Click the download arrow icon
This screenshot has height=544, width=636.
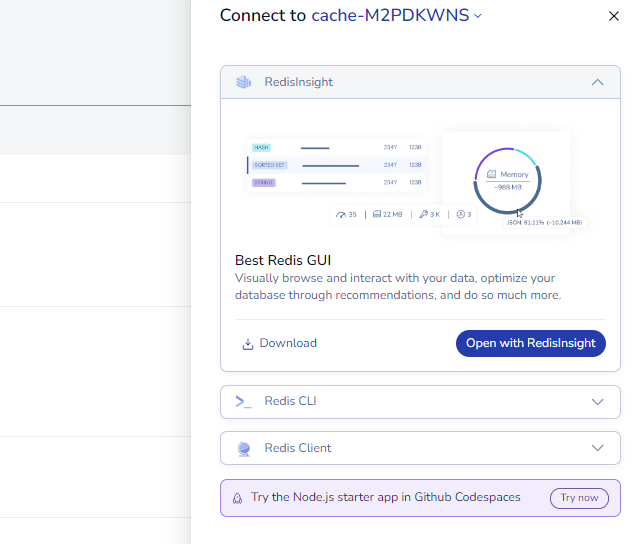pos(247,344)
